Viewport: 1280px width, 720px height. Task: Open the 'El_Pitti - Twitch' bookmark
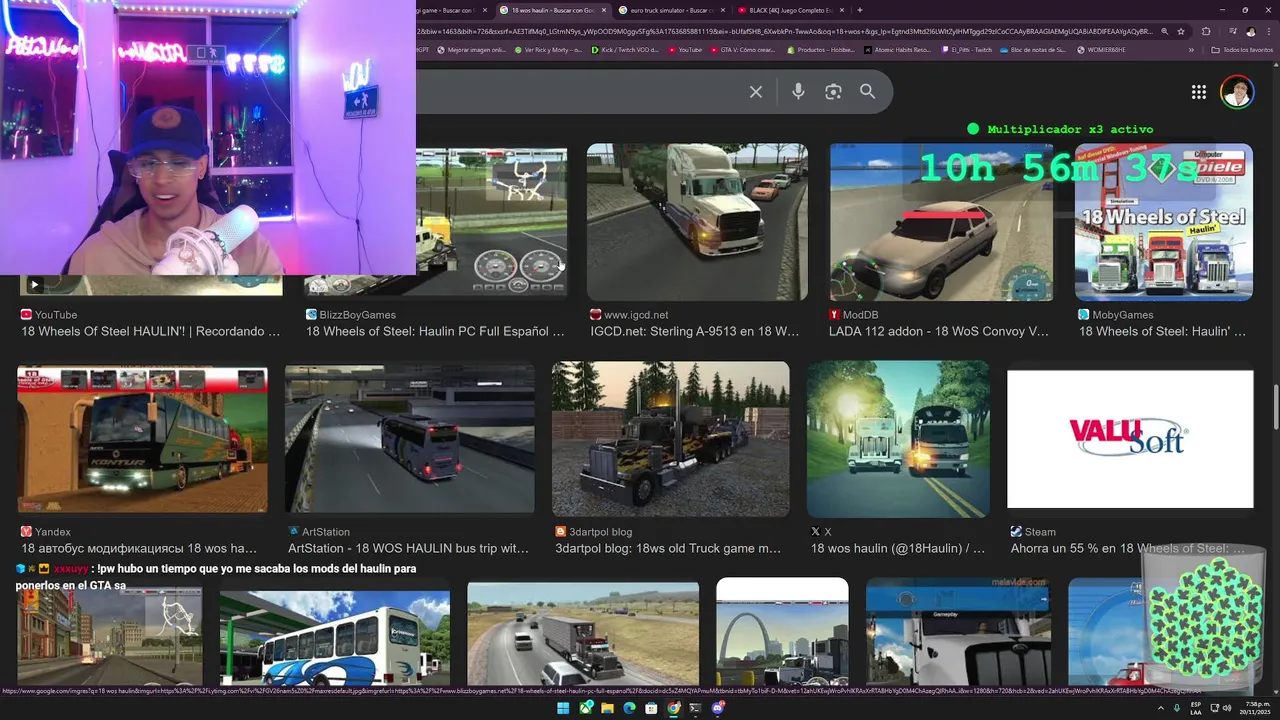pos(967,50)
